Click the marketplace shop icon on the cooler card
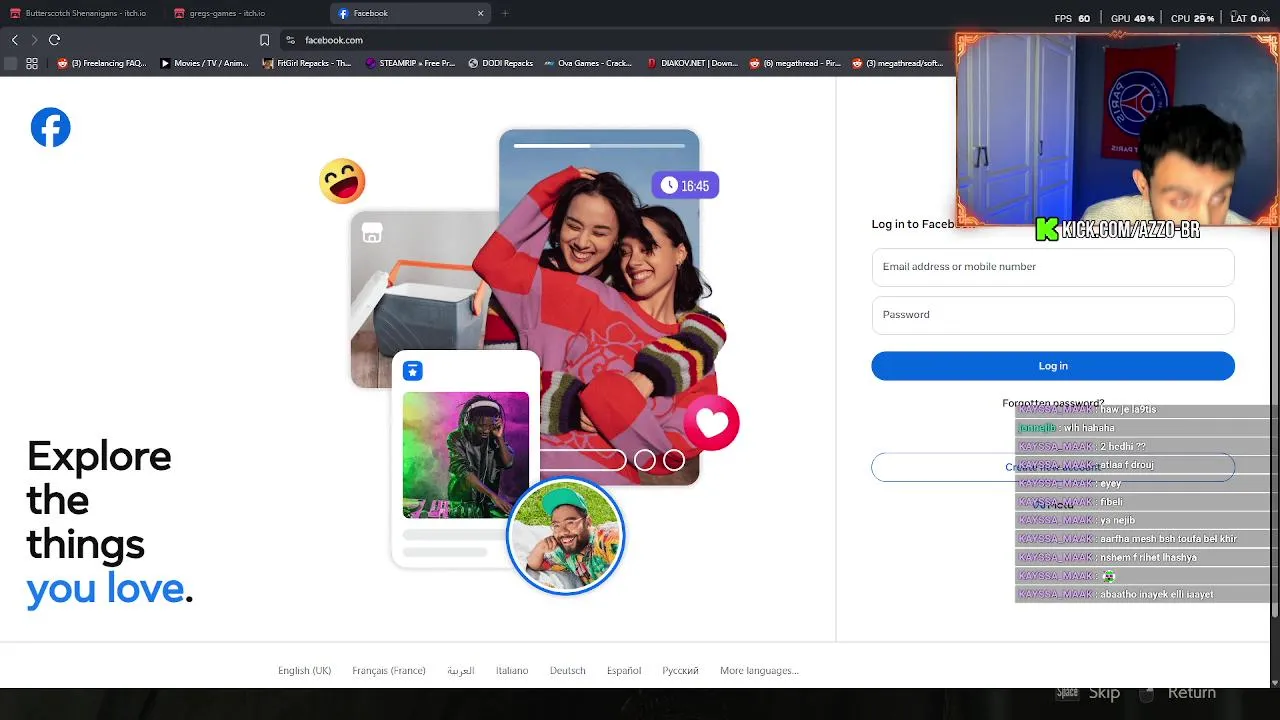This screenshot has height=720, width=1280. point(372,233)
